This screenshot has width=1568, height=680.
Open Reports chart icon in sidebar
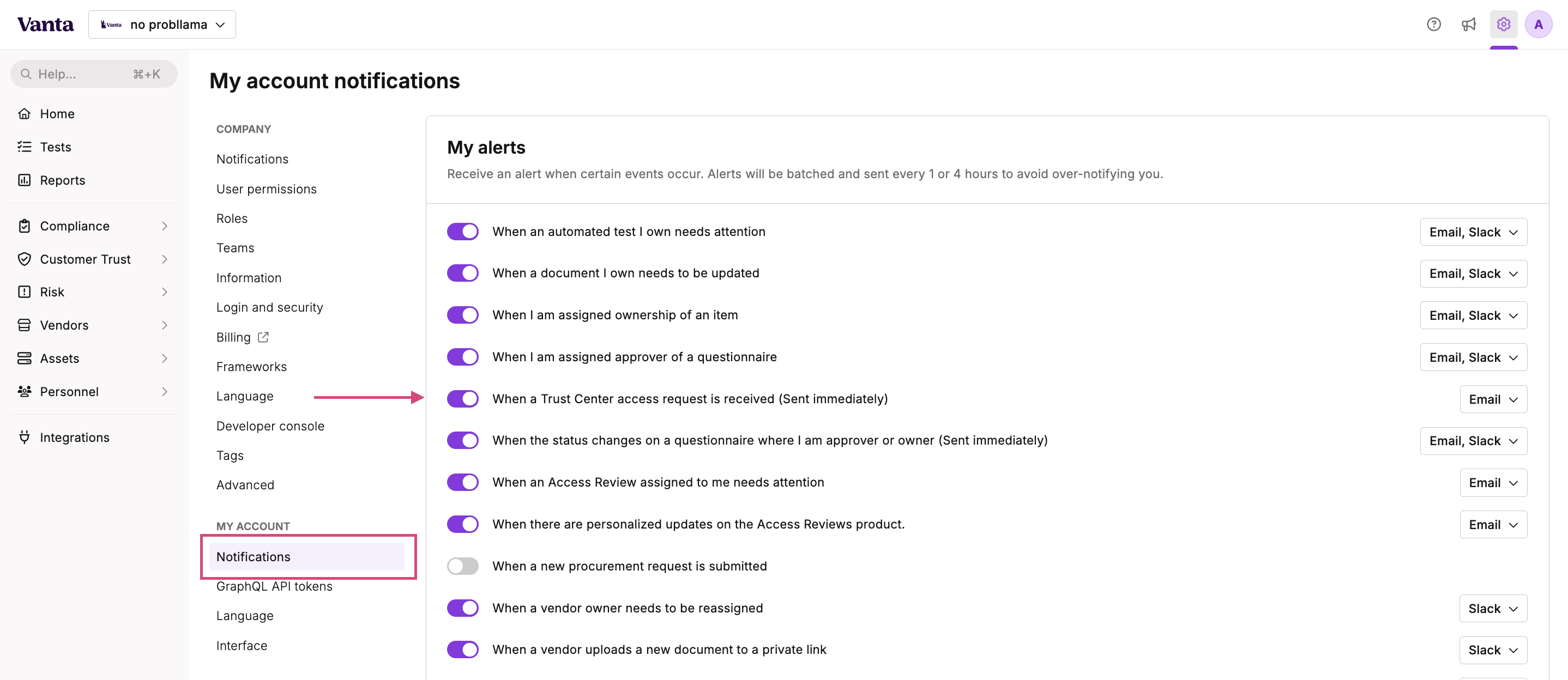pyautogui.click(x=25, y=180)
